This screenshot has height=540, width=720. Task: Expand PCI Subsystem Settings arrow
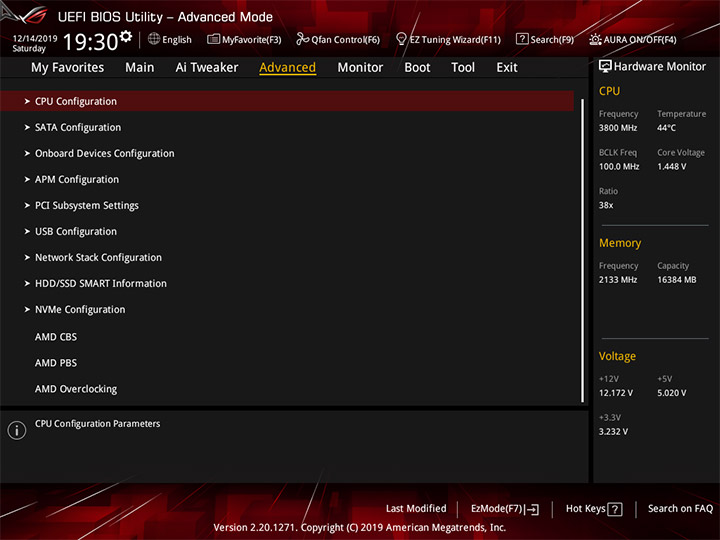[x=27, y=205]
